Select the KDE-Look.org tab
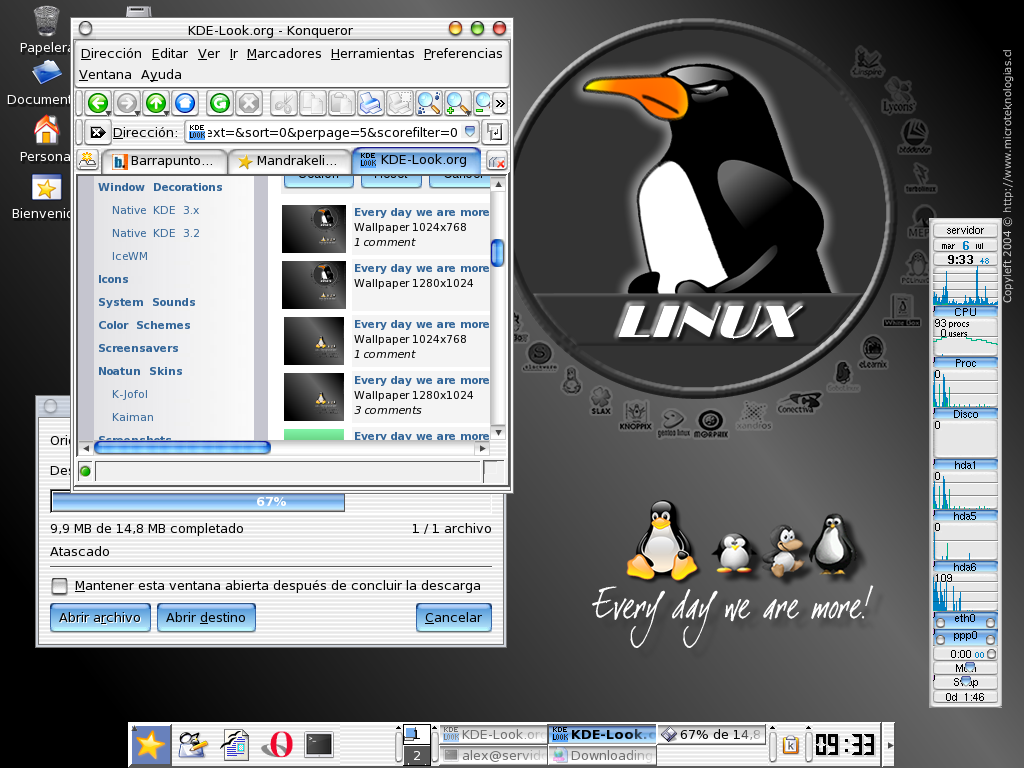Viewport: 1024px width, 768px height. (416, 160)
